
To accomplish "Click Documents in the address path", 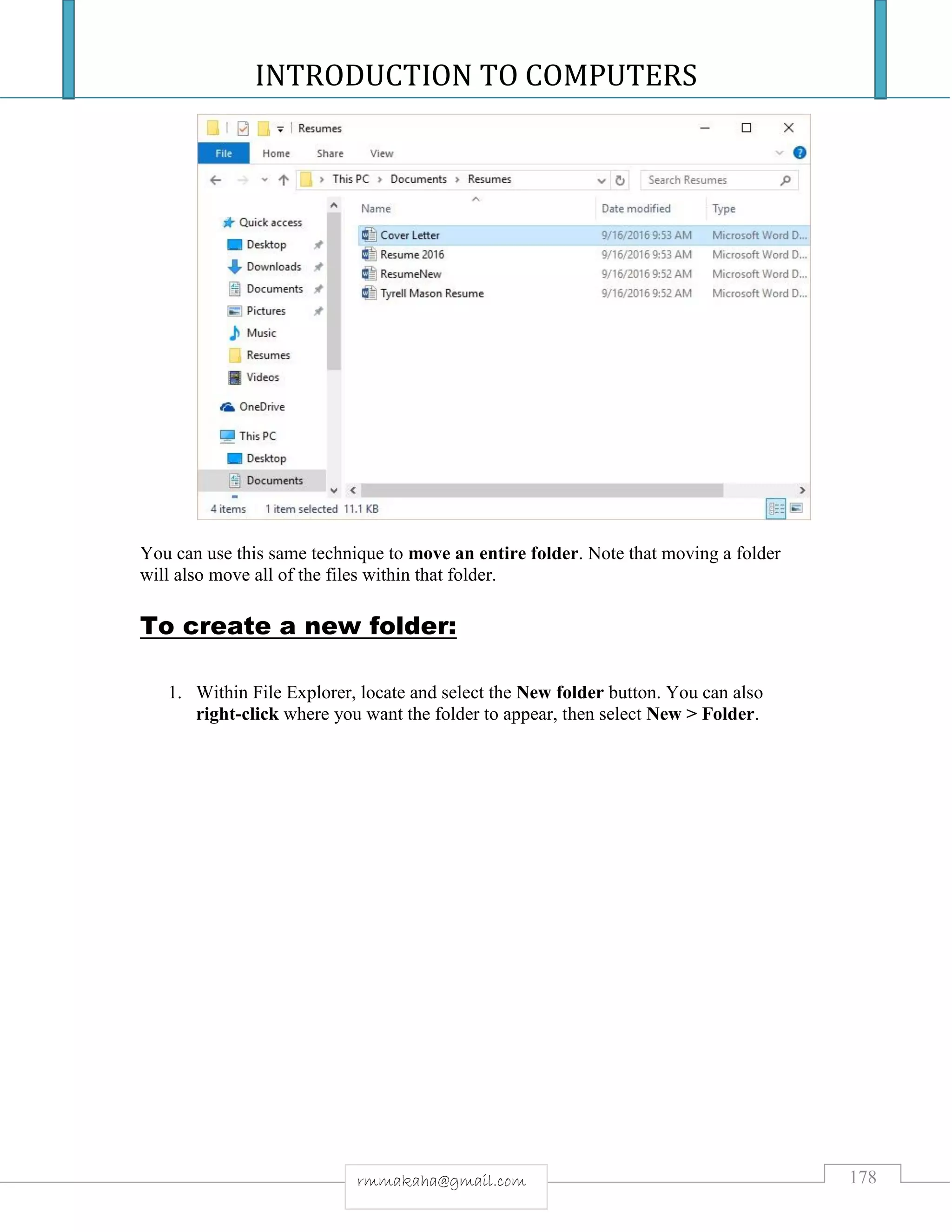I will point(418,179).
